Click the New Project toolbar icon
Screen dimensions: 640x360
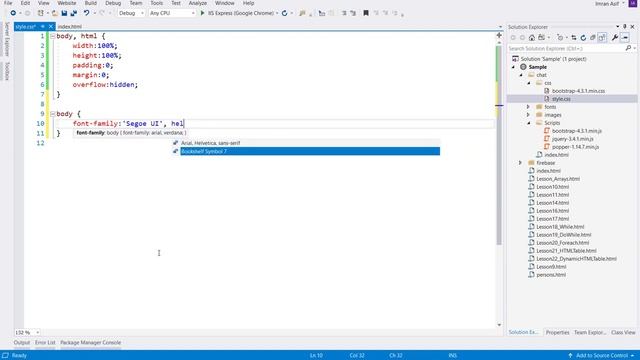click(x=40, y=13)
